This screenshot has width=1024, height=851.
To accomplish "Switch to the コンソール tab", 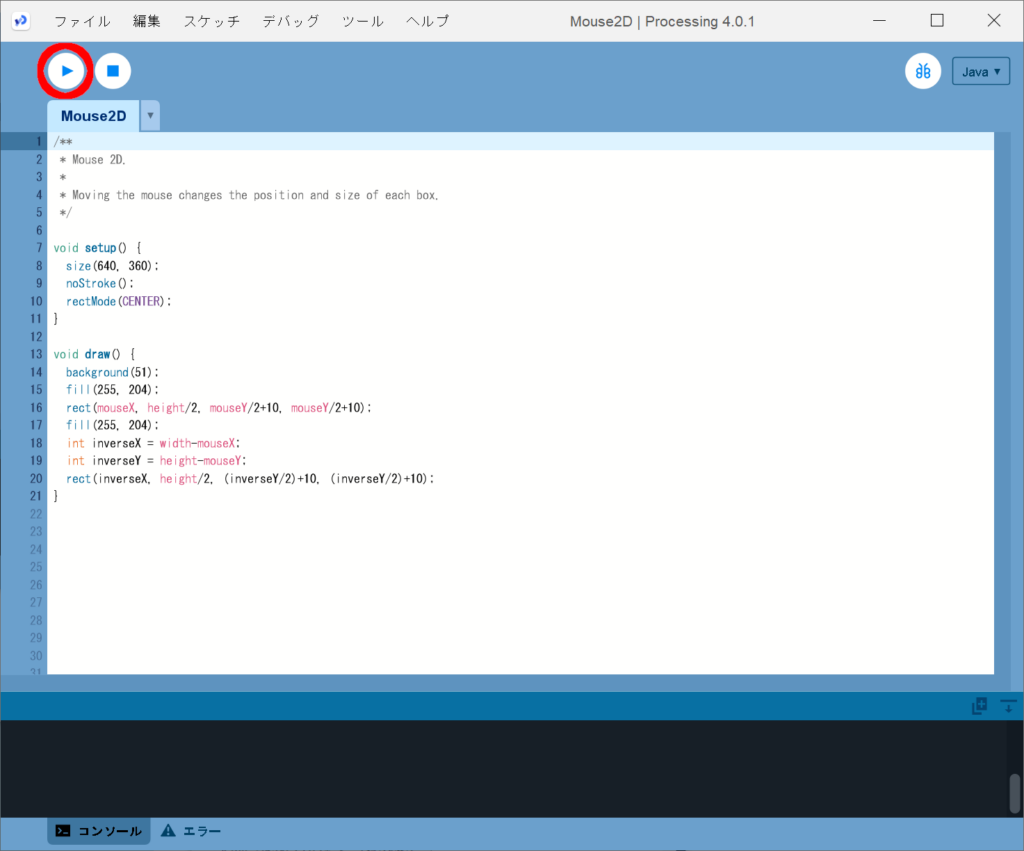I will 99,831.
